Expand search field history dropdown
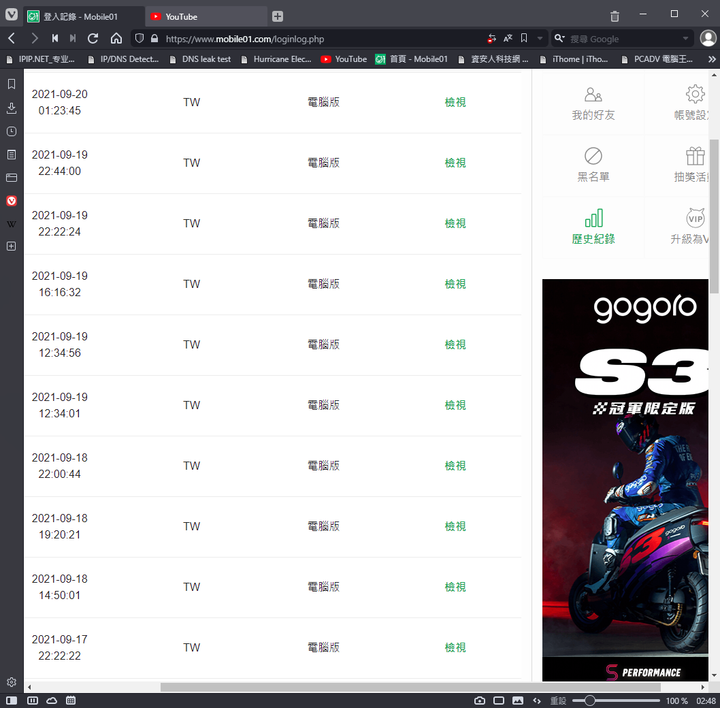The image size is (720, 708). coord(686,39)
